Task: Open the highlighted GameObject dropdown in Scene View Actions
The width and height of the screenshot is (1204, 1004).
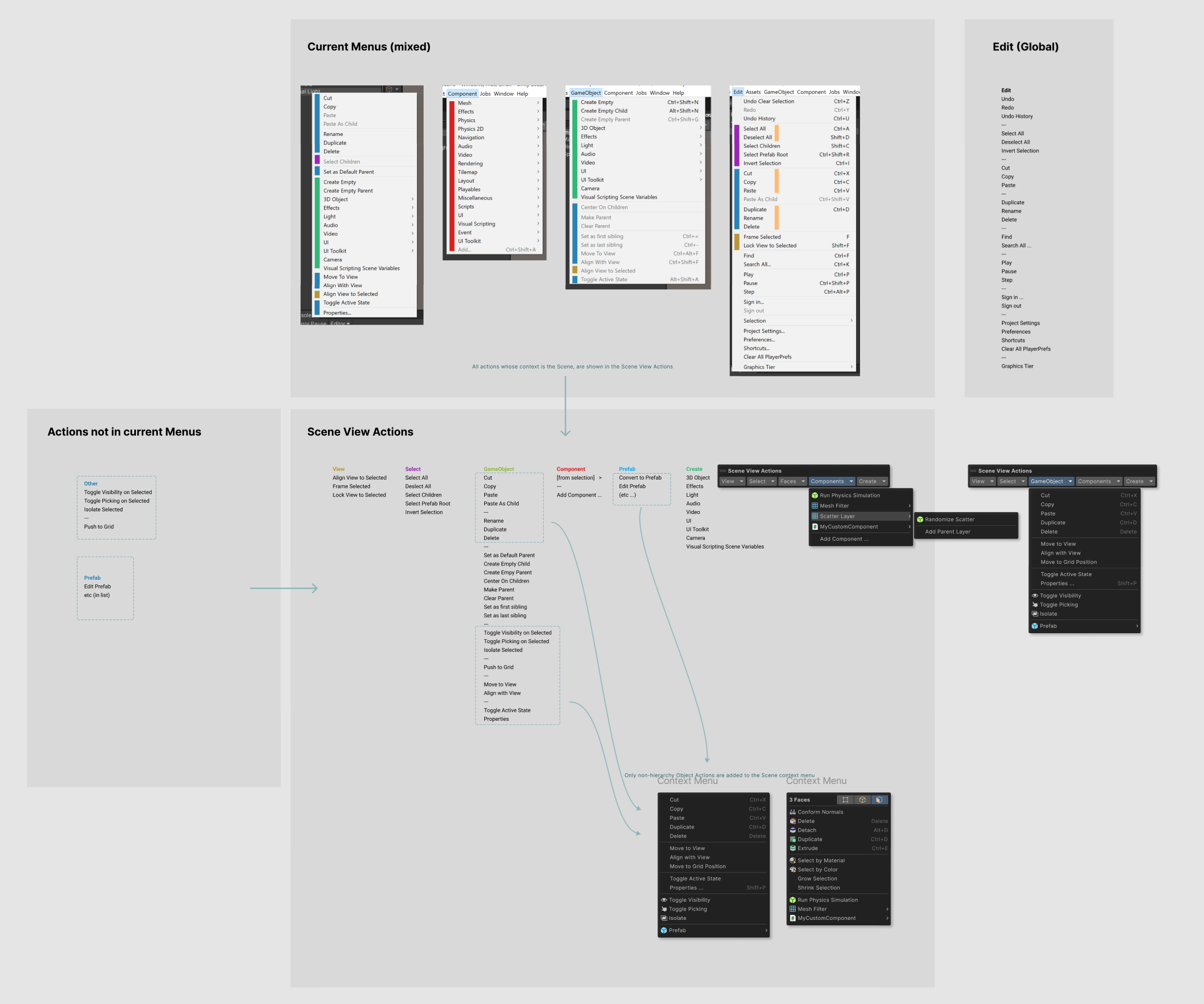Action: tap(1052, 481)
